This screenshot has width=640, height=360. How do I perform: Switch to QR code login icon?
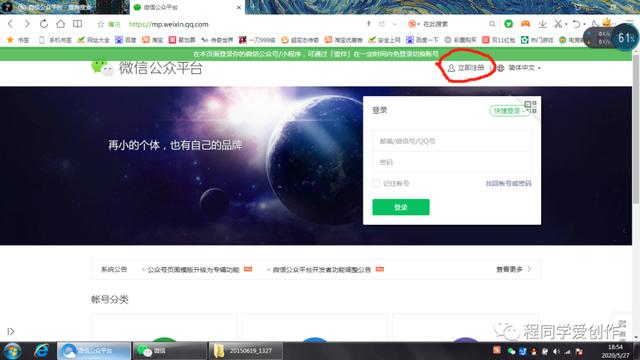(531, 107)
